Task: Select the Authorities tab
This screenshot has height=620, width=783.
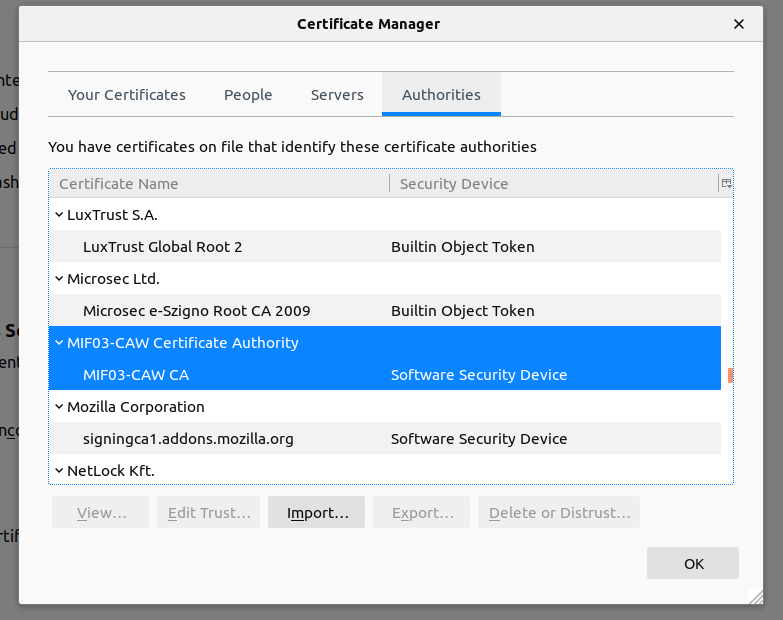Action: [441, 95]
